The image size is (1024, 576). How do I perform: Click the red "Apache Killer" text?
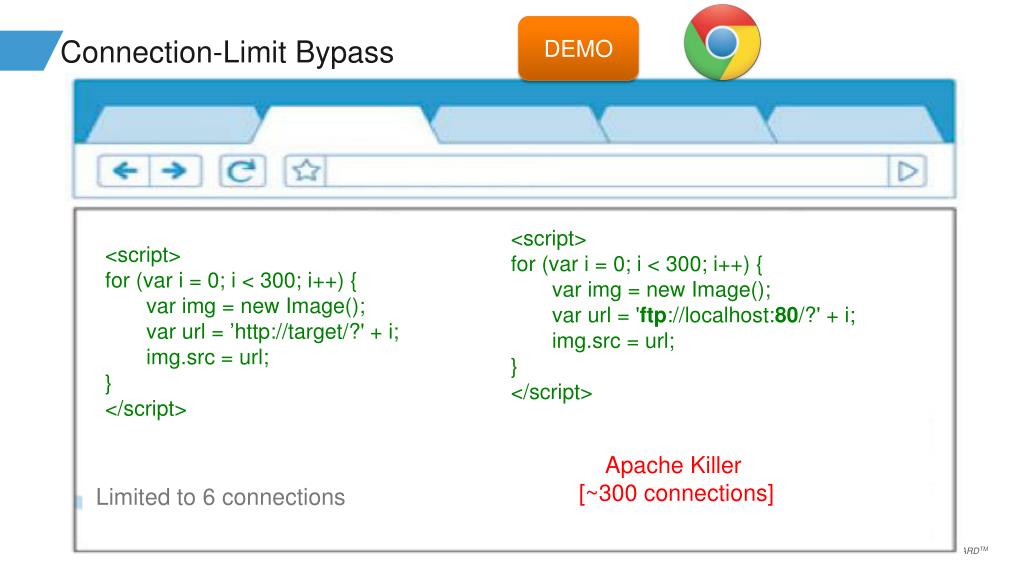673,465
